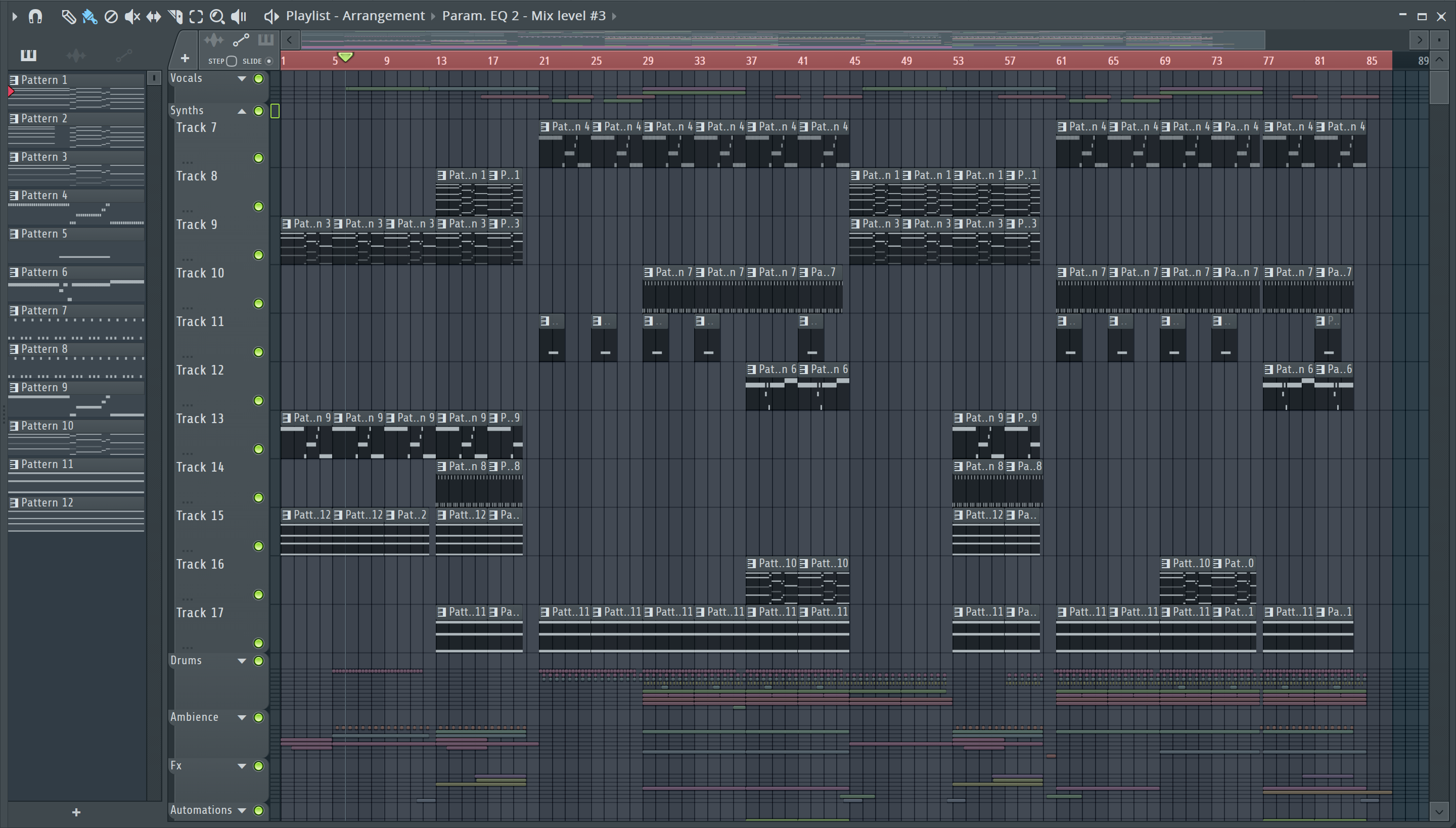Click the green playhead marker on the timeline ruler
Viewport: 1456px width, 828px height.
pyautogui.click(x=345, y=57)
